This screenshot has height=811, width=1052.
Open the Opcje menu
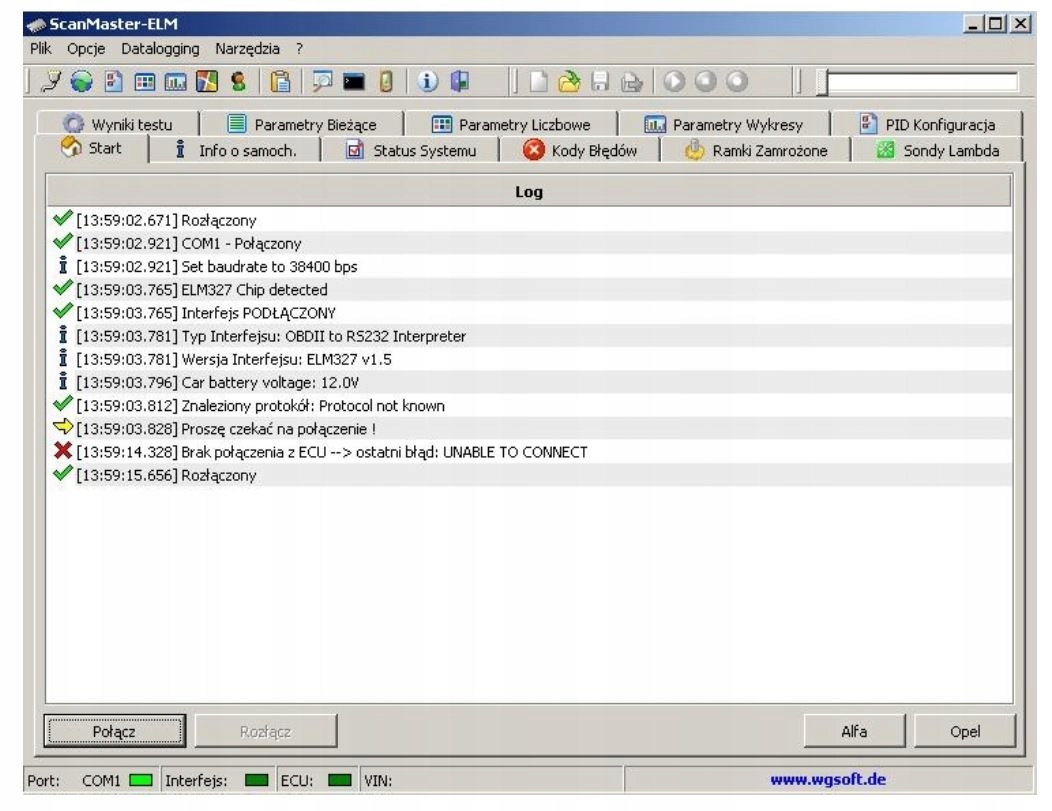tap(86, 48)
